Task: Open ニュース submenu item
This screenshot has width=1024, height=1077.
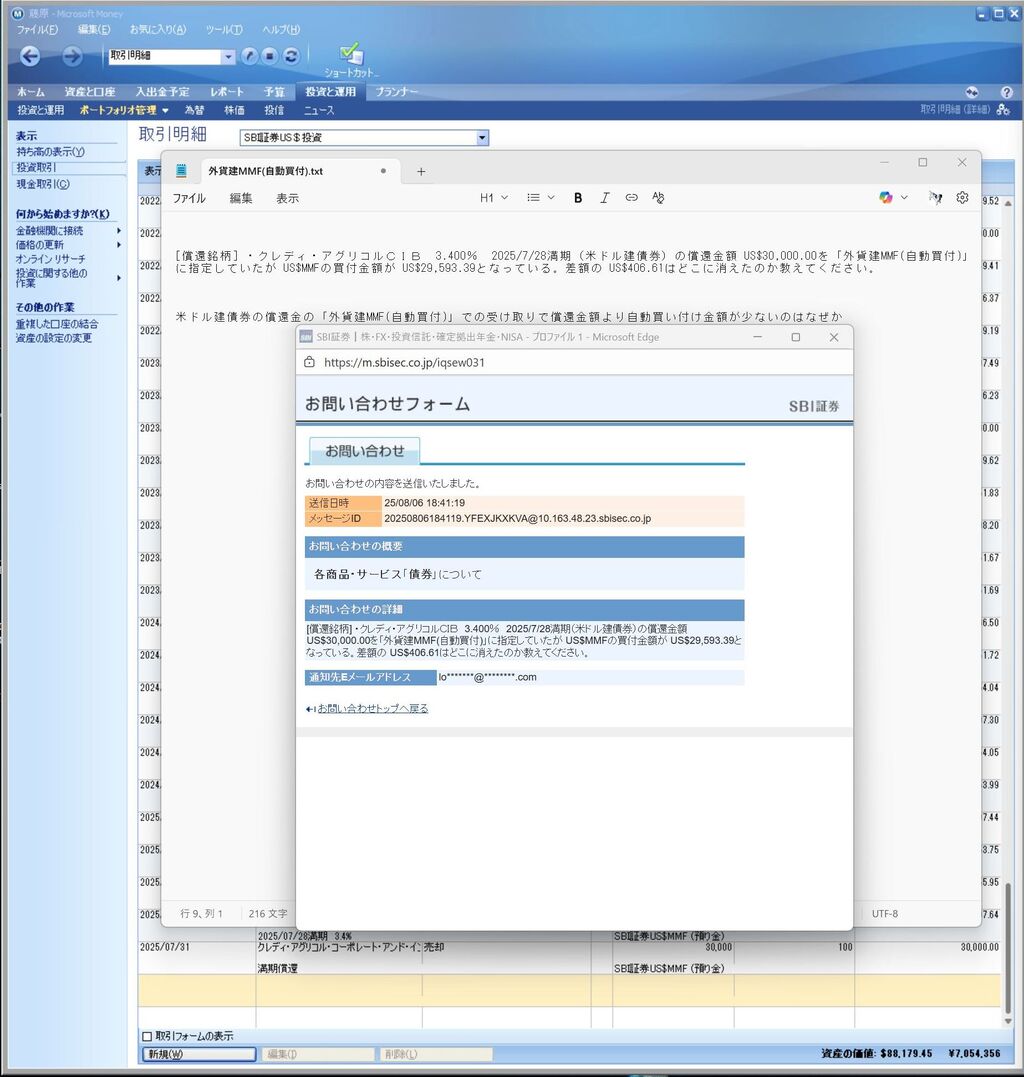Action: tap(319, 110)
